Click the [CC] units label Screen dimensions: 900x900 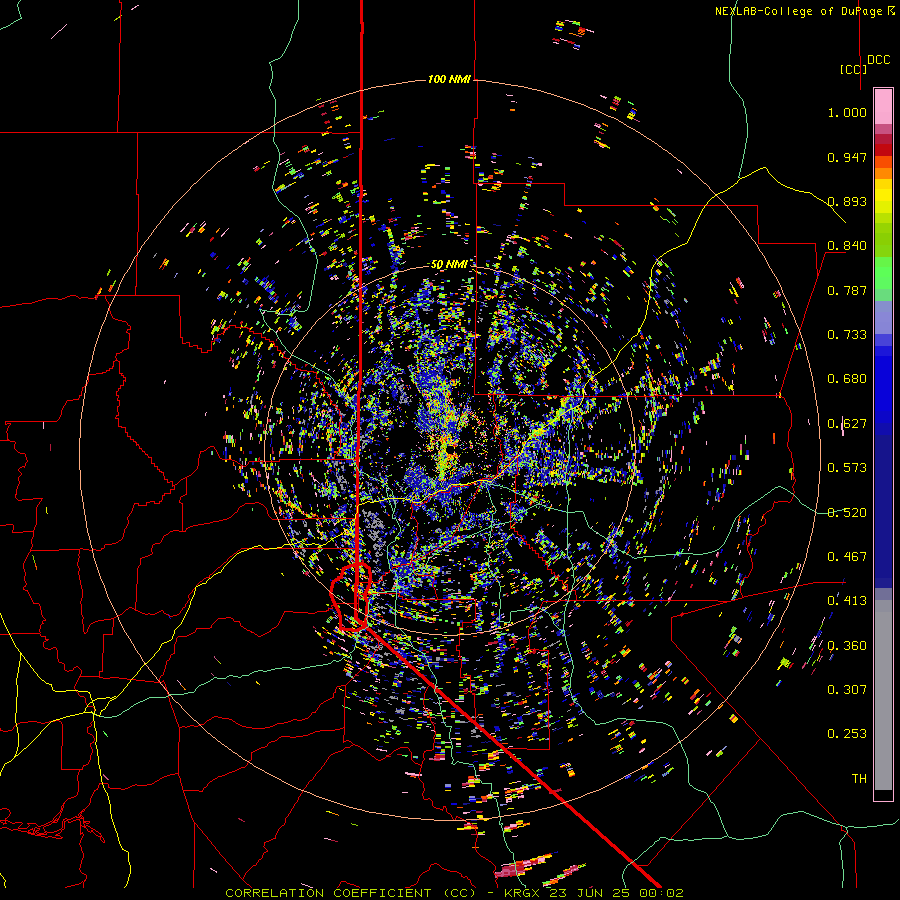click(853, 69)
